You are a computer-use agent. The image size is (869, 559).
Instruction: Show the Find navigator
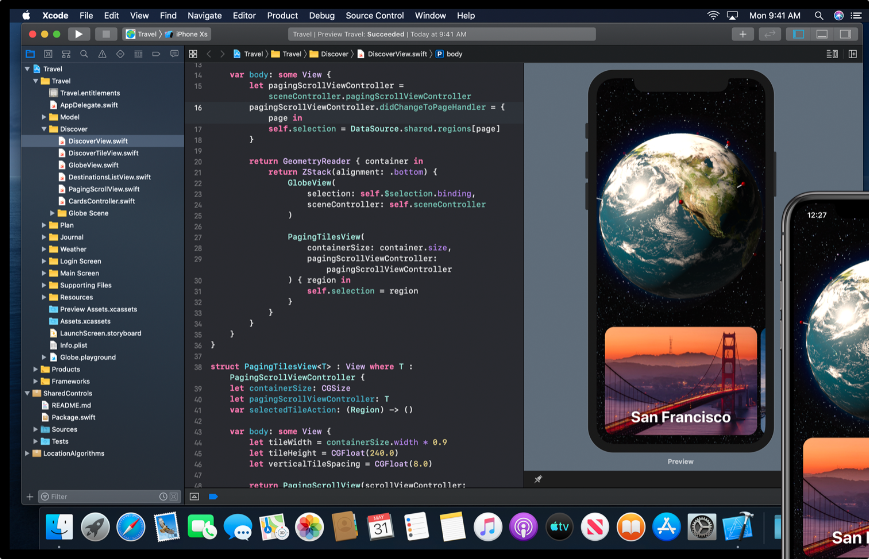click(x=84, y=54)
